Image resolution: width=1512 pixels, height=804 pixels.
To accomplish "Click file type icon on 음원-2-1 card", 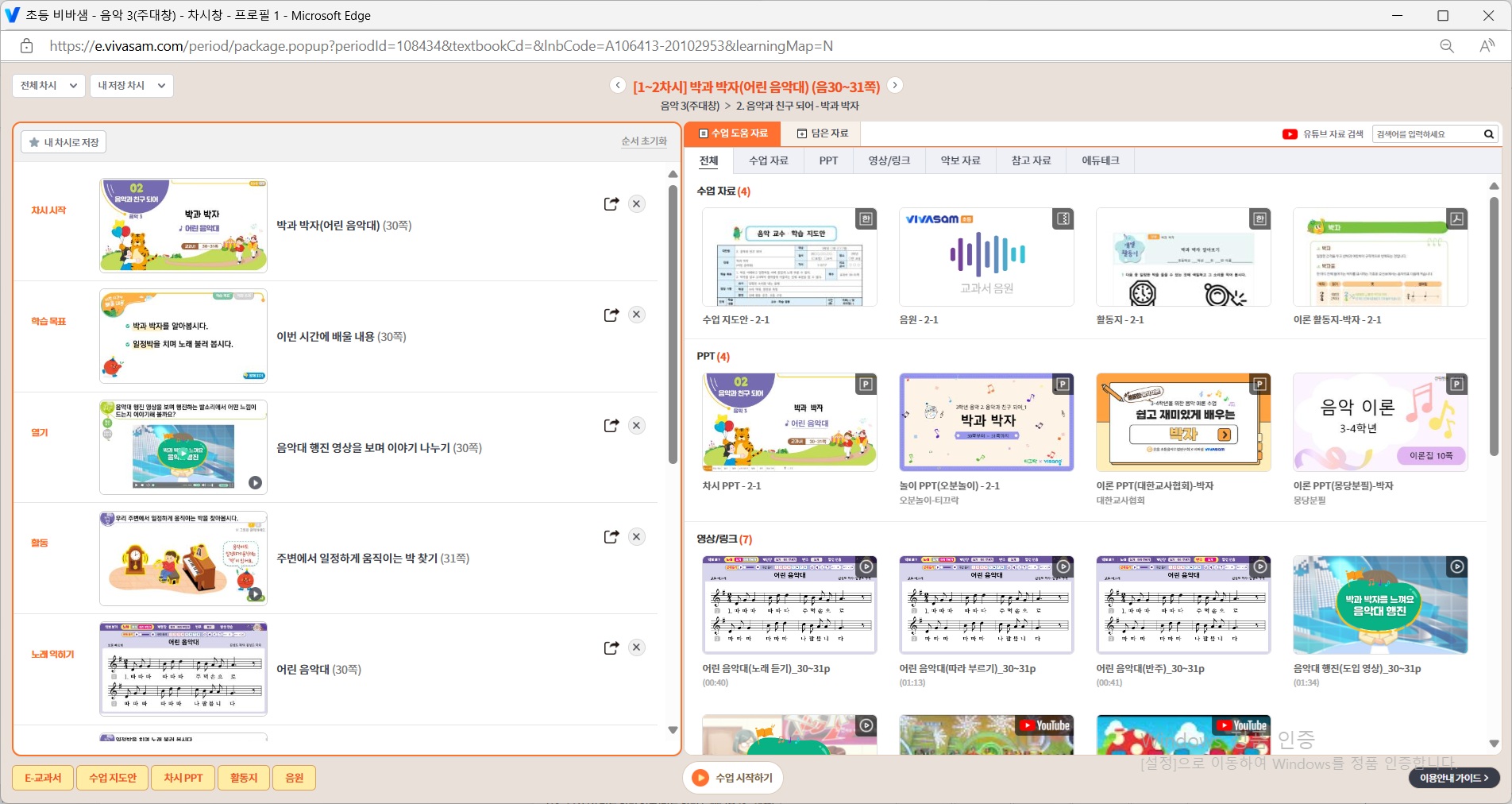I will [1063, 218].
